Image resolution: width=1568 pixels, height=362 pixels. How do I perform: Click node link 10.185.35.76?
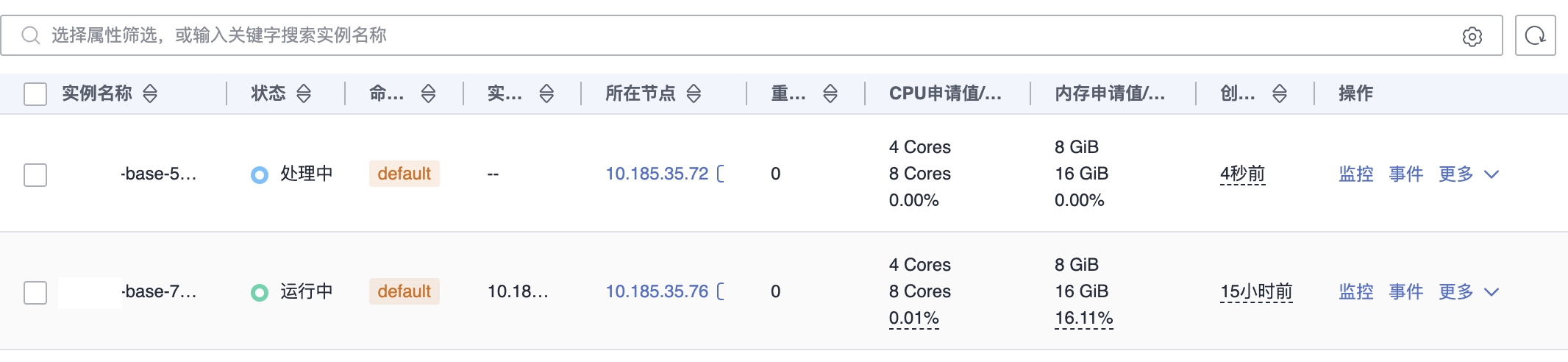(656, 292)
